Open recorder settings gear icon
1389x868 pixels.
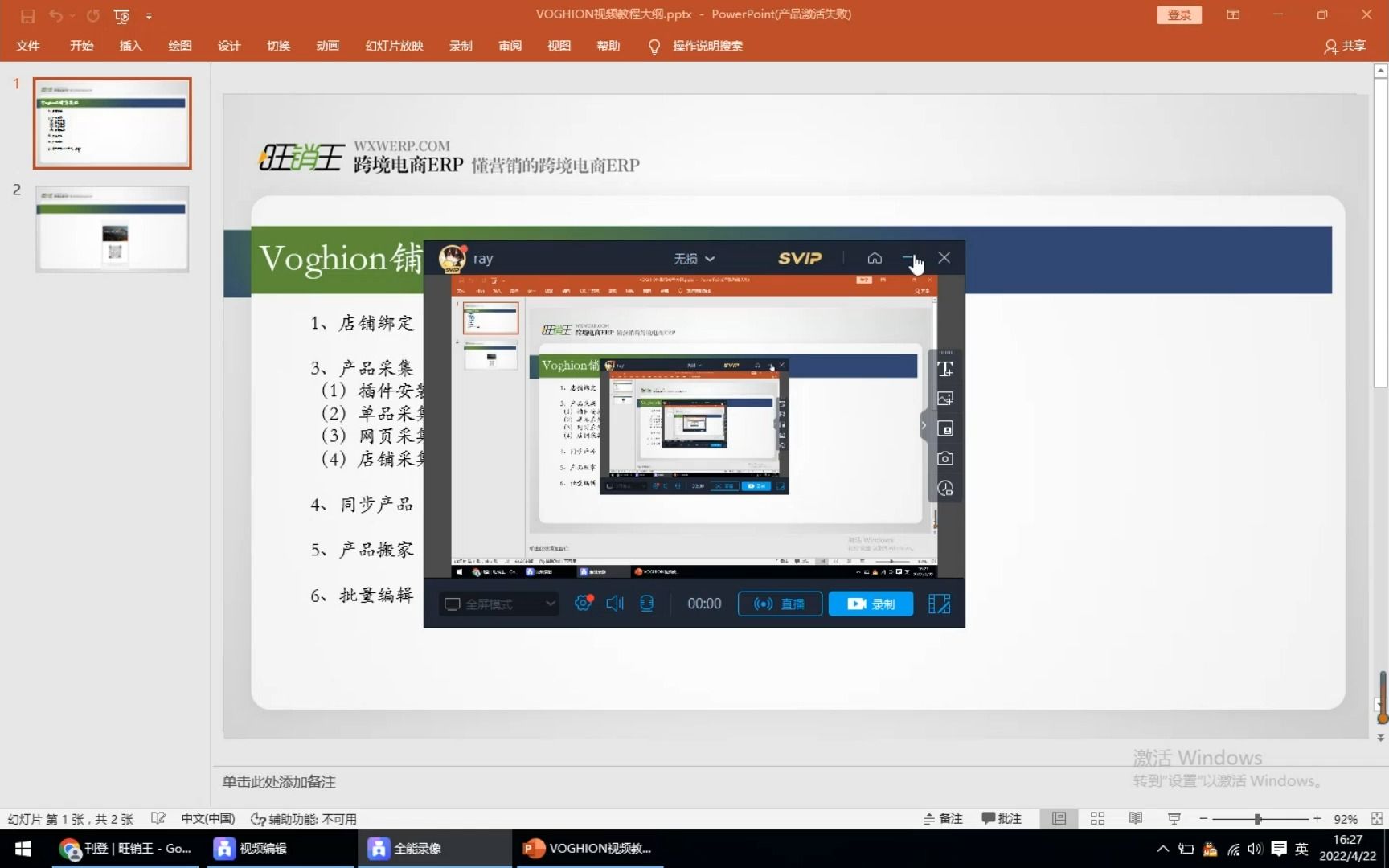[584, 603]
